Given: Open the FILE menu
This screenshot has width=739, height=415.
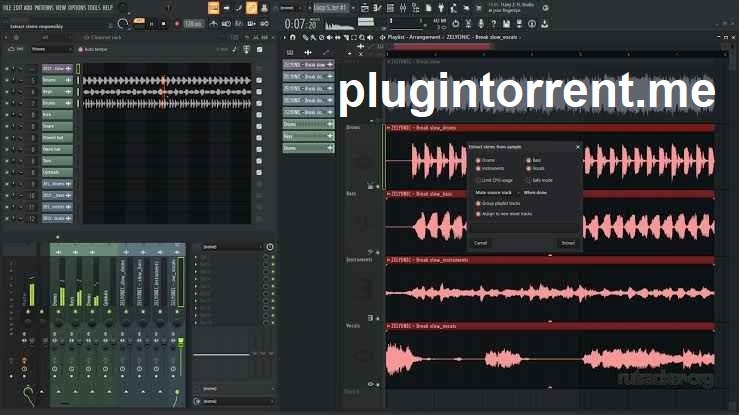Looking at the screenshot, I should pyautogui.click(x=7, y=8).
